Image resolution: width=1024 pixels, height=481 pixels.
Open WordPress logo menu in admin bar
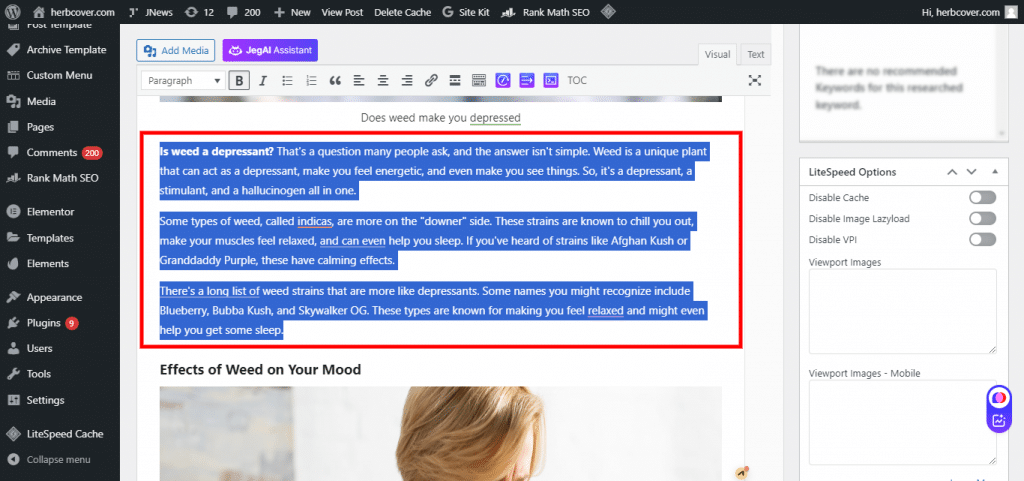(x=14, y=12)
